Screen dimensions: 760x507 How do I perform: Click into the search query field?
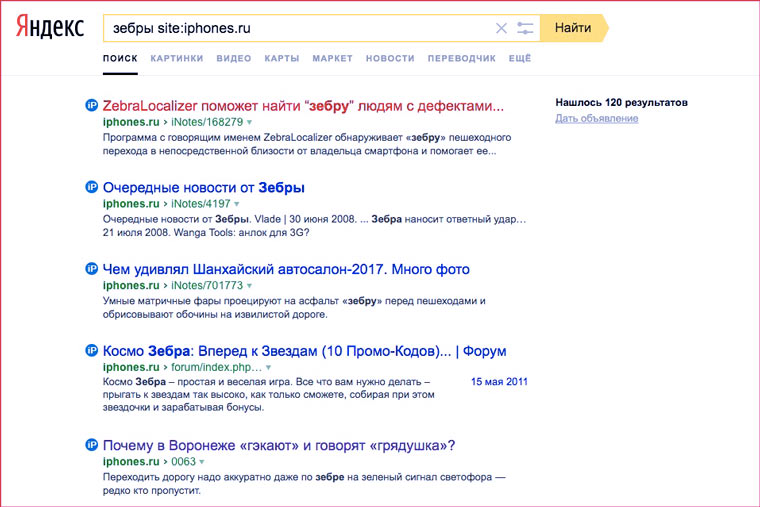coord(300,28)
